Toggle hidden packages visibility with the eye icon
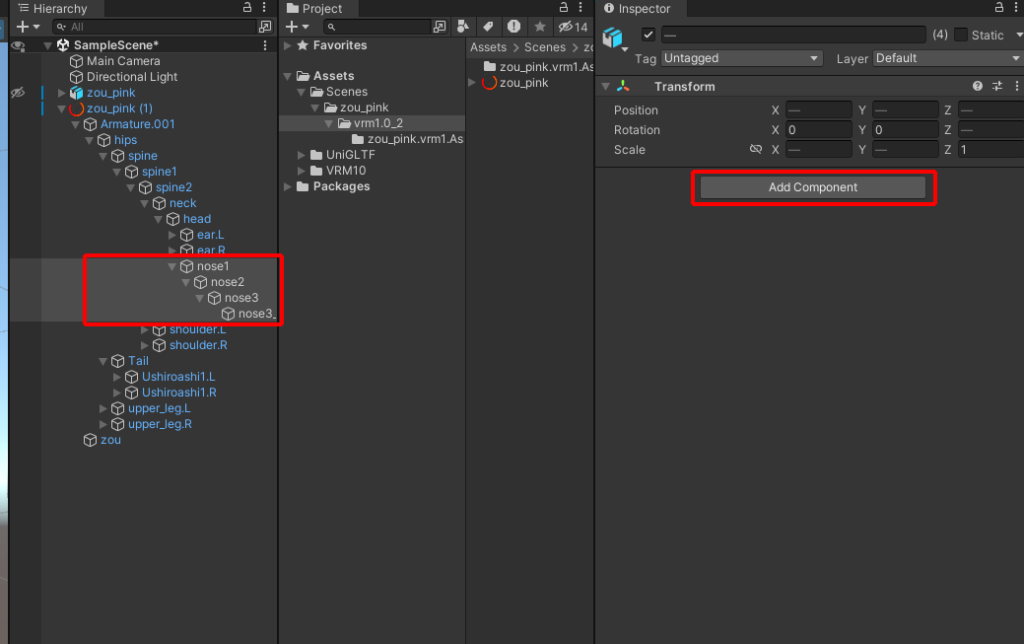This screenshot has width=1024, height=644. click(x=567, y=26)
